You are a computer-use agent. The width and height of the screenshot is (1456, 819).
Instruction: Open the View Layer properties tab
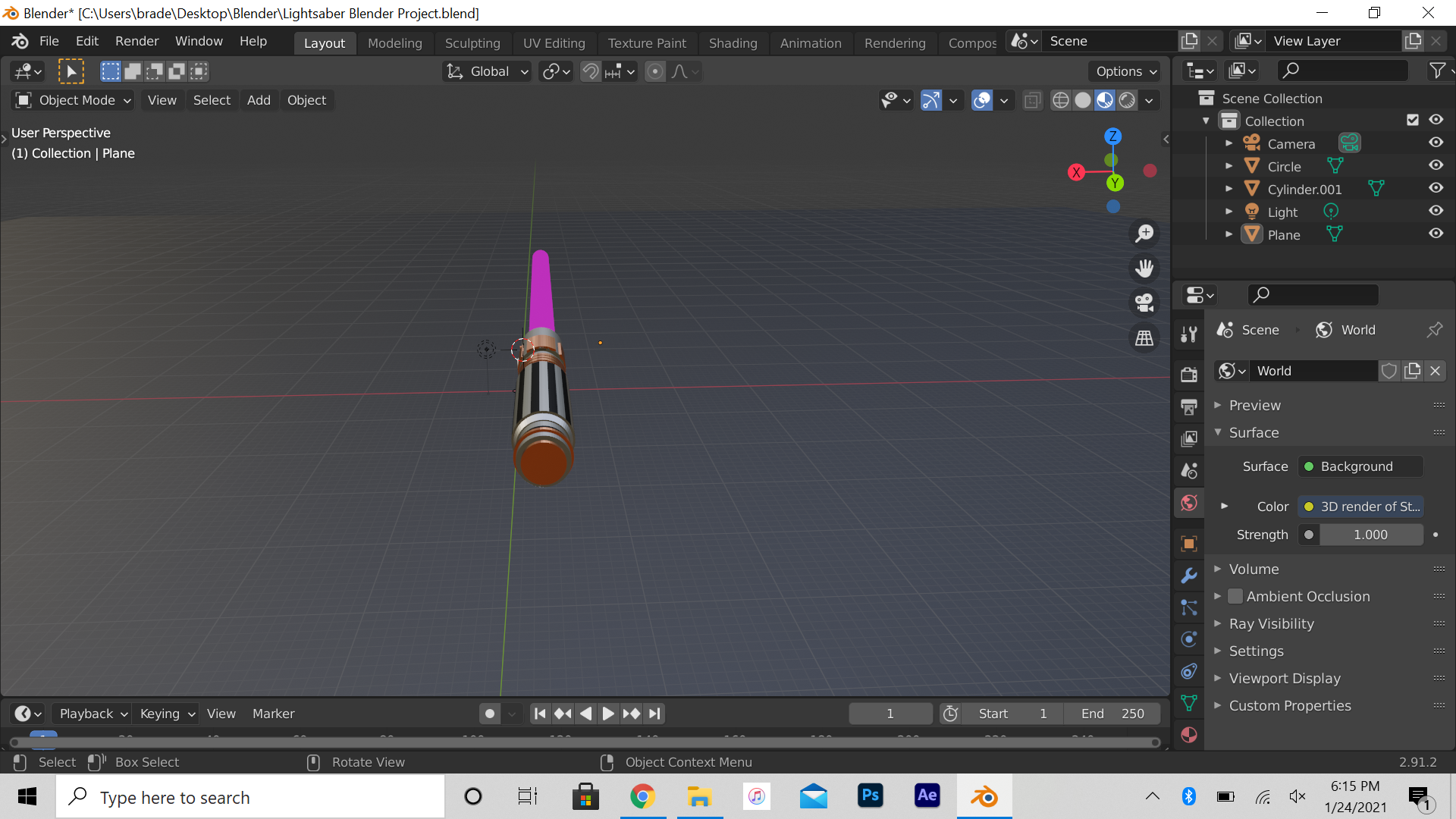[1189, 438]
